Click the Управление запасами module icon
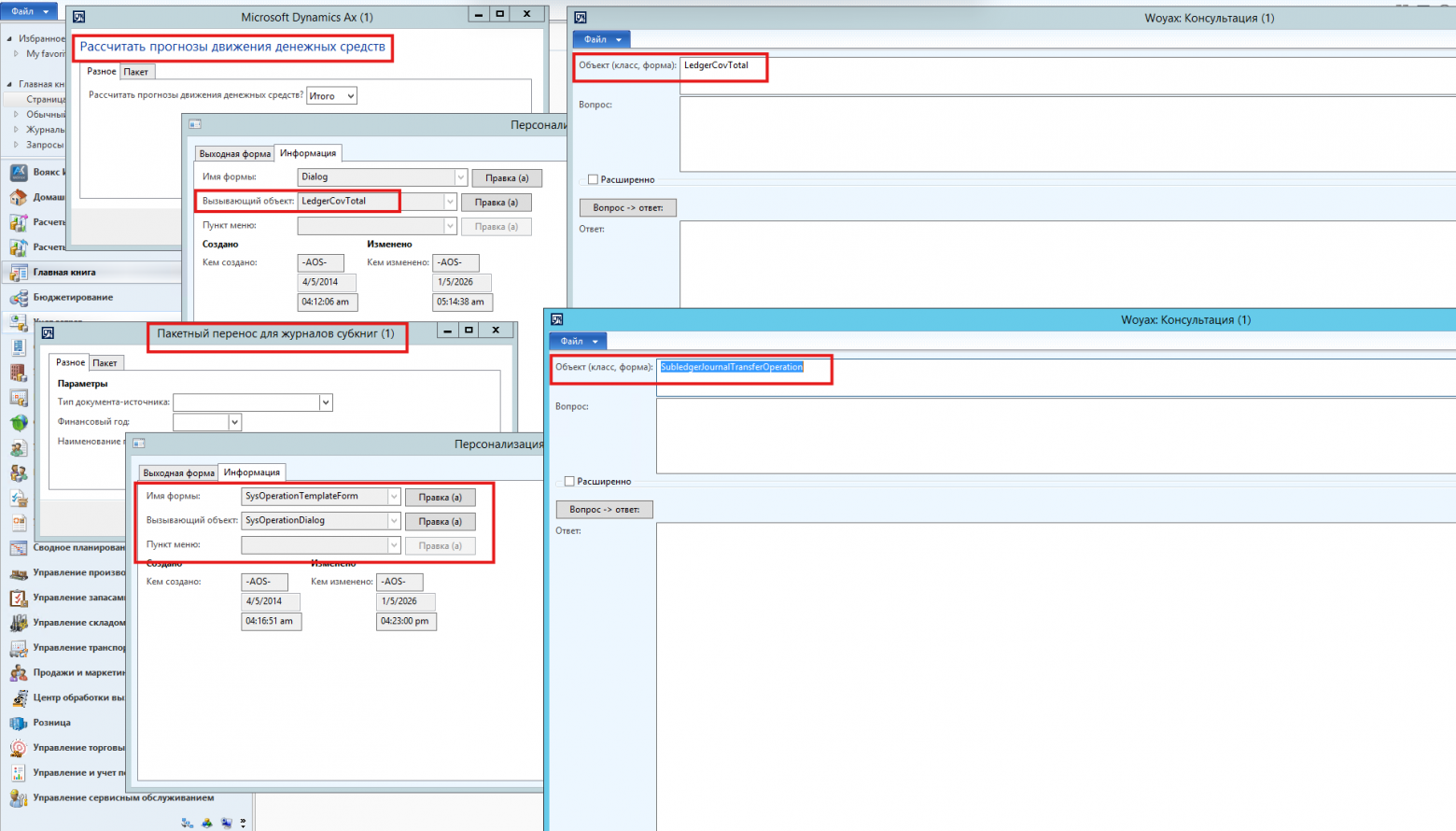Screen dimensions: 1456x831 [19, 598]
